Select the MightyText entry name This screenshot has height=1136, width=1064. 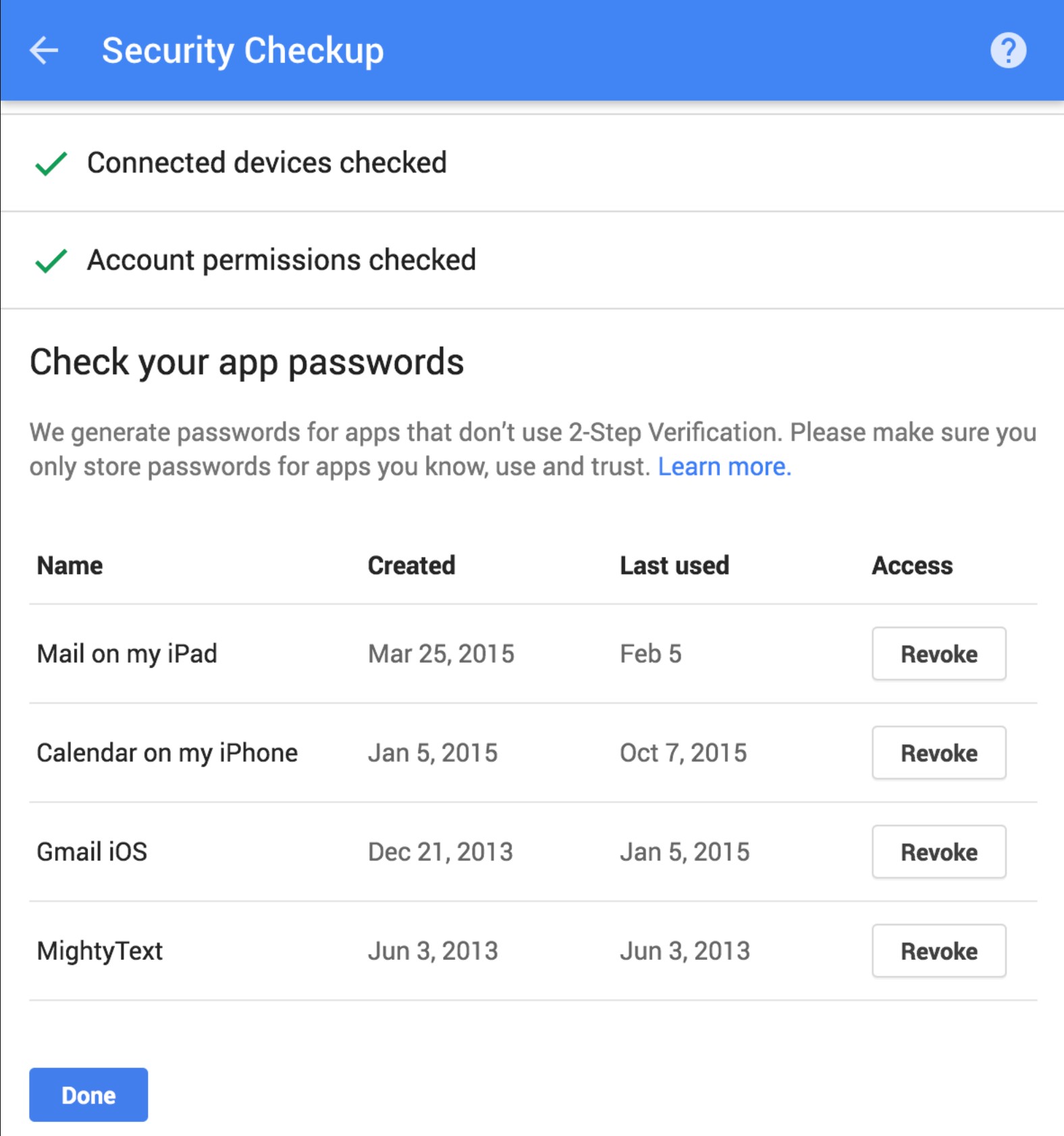coord(100,951)
